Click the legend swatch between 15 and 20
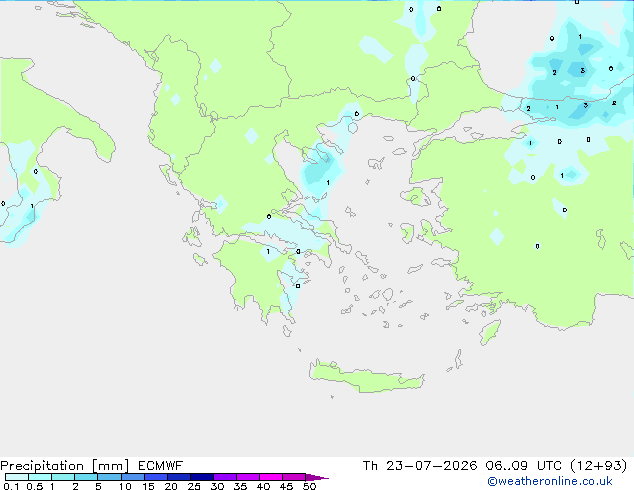The width and height of the screenshot is (634, 490). point(156,477)
